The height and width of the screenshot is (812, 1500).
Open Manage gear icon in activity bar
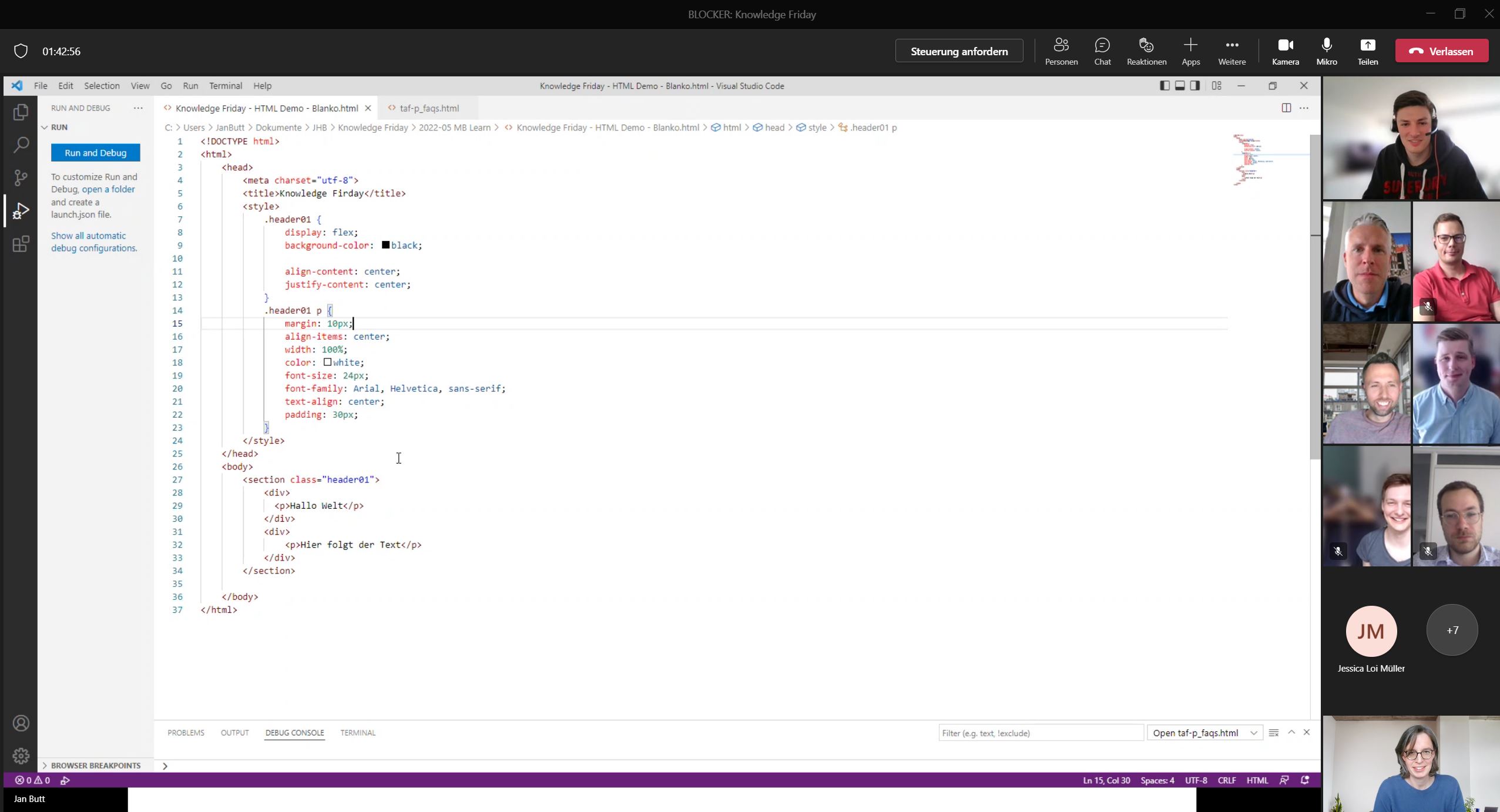[x=21, y=756]
